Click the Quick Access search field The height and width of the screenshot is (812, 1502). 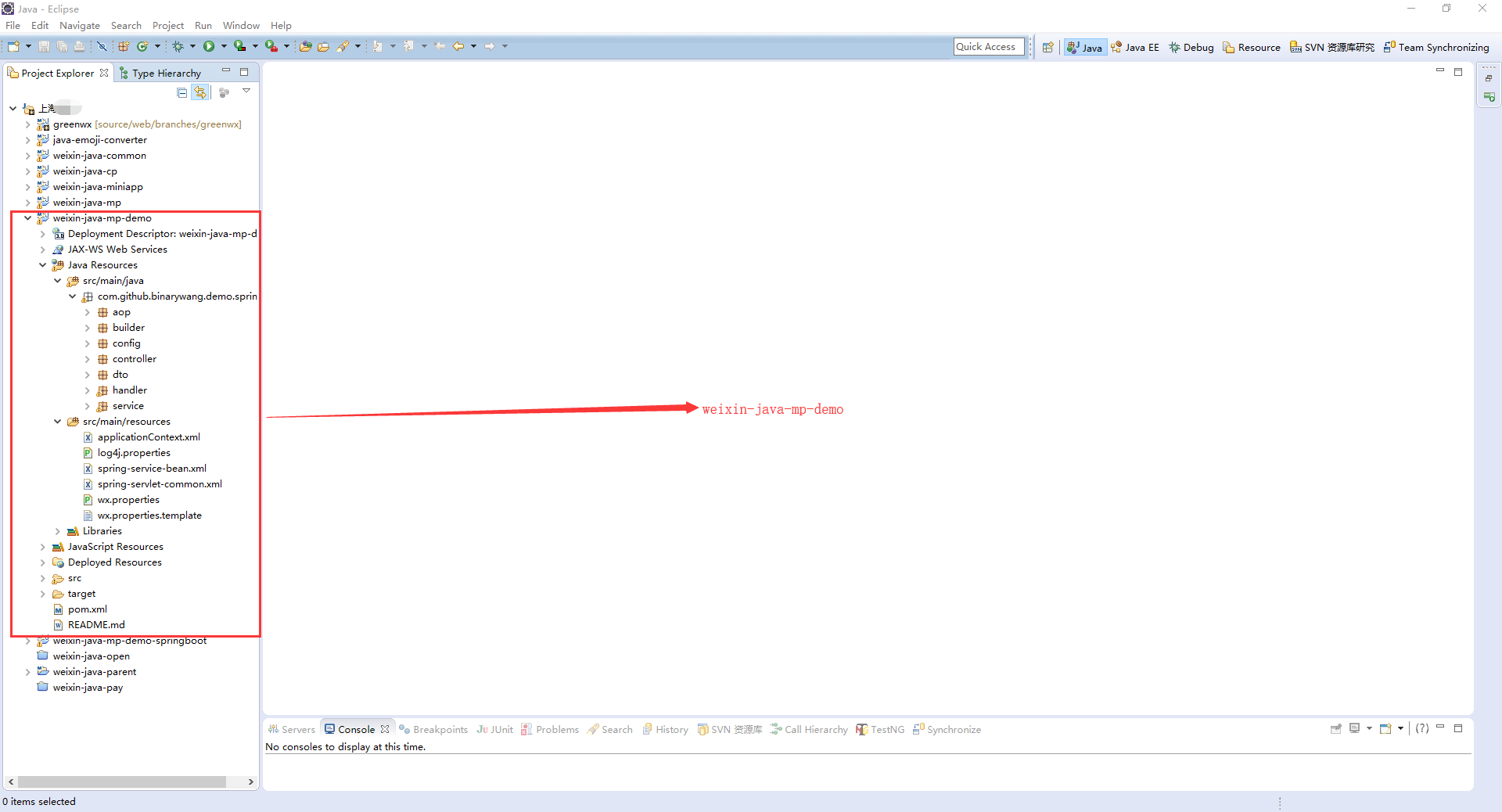[989, 46]
